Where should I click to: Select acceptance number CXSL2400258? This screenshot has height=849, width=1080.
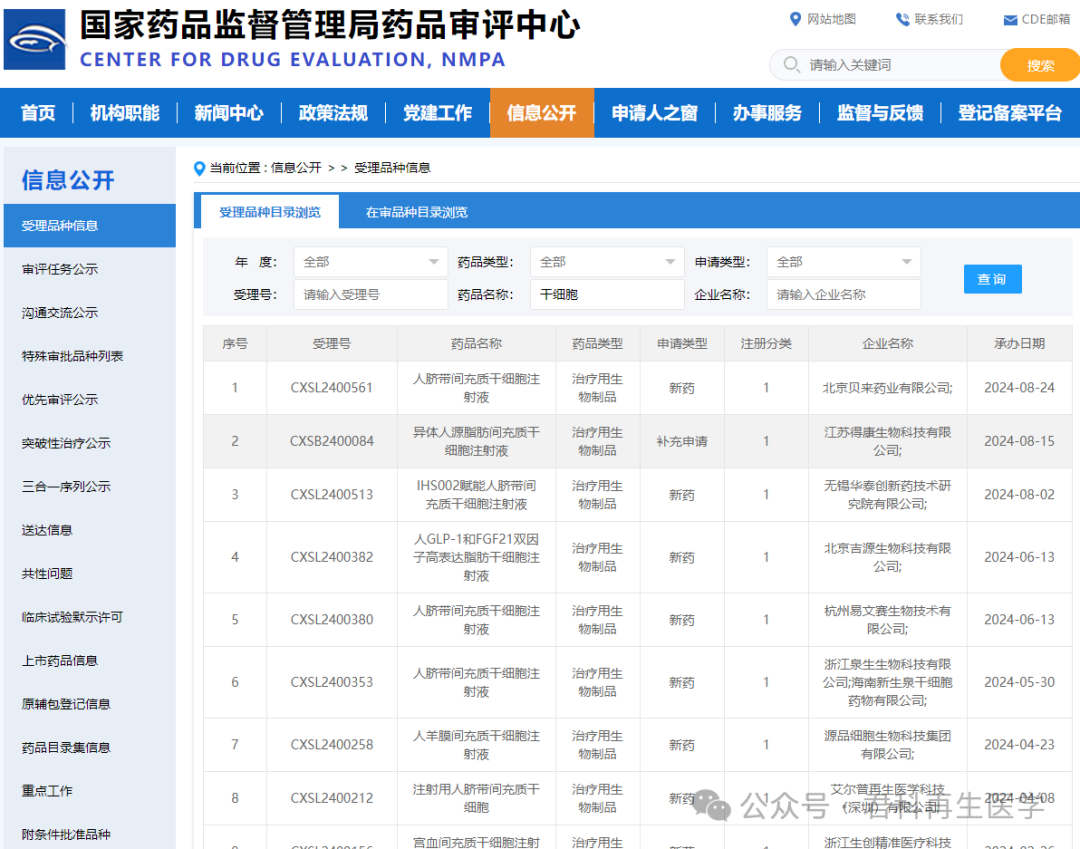pyautogui.click(x=331, y=744)
